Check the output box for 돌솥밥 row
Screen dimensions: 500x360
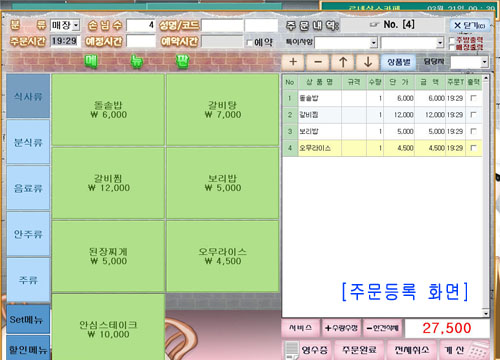pyautogui.click(x=473, y=98)
